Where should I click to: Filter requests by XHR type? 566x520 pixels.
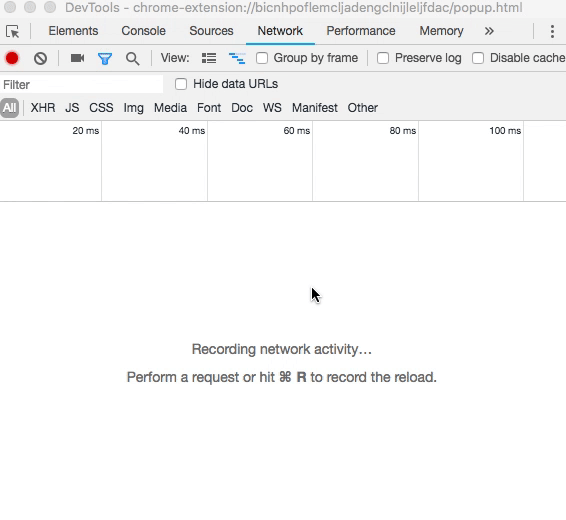(x=43, y=108)
